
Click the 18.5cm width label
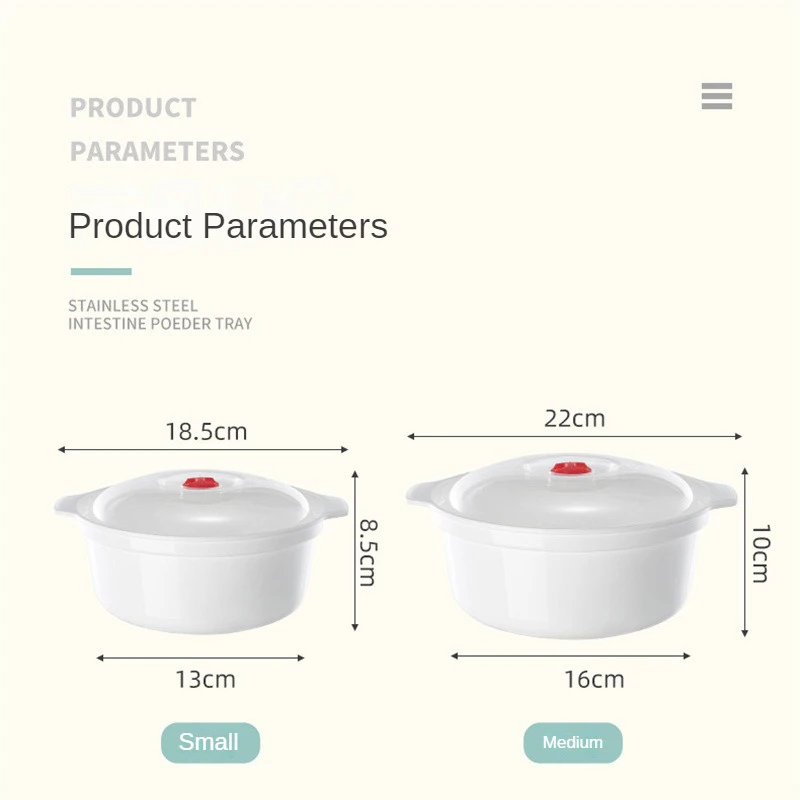(206, 432)
